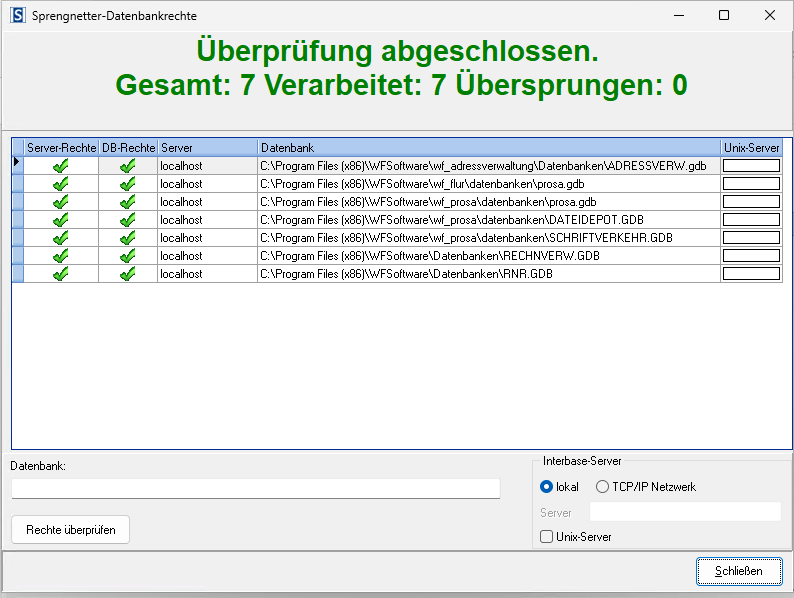This screenshot has width=794, height=598.
Task: Select the TCP/IP Netzwerk radio option
Action: [x=602, y=487]
